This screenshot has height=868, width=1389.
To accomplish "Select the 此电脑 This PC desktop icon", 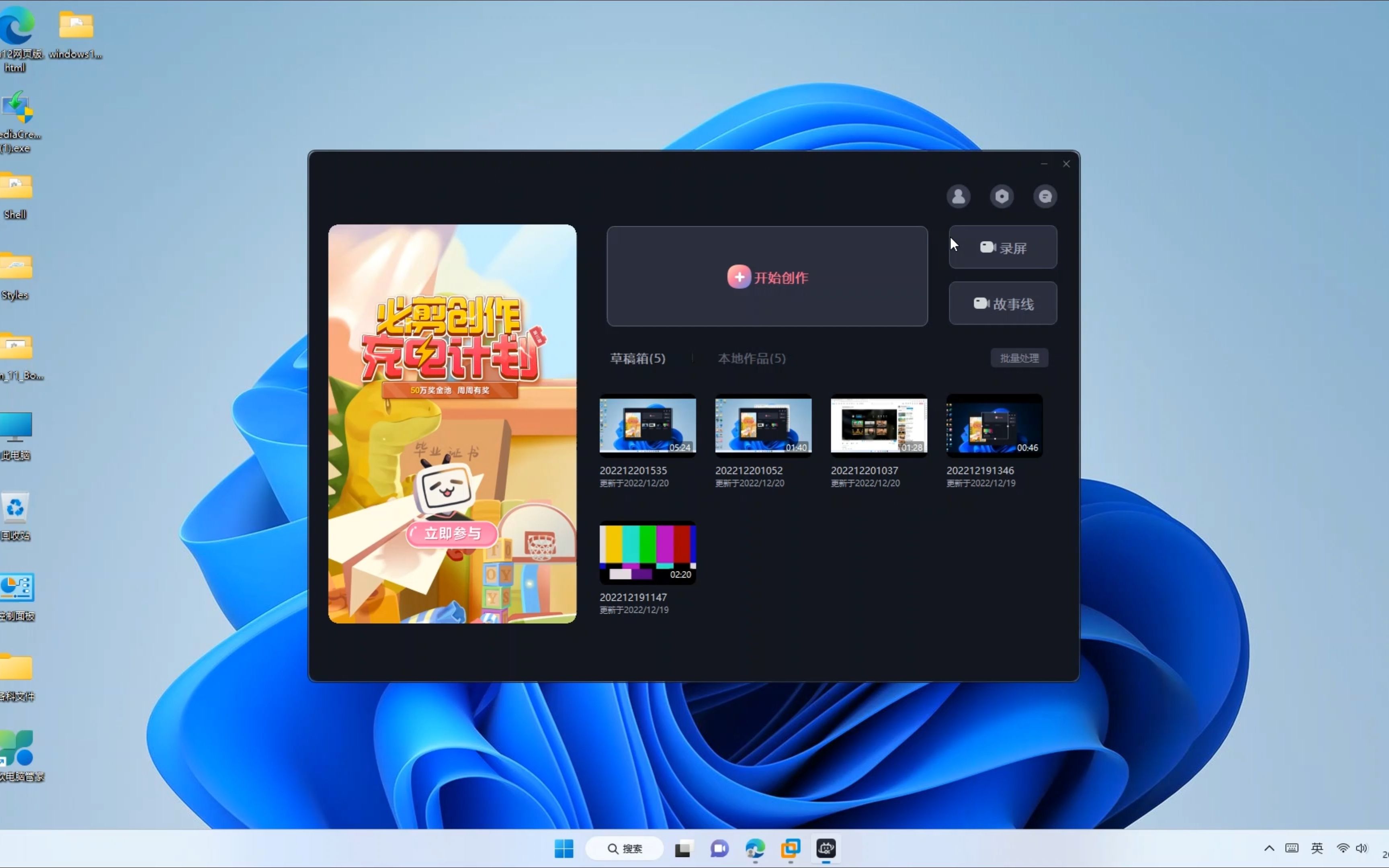I will [x=16, y=436].
